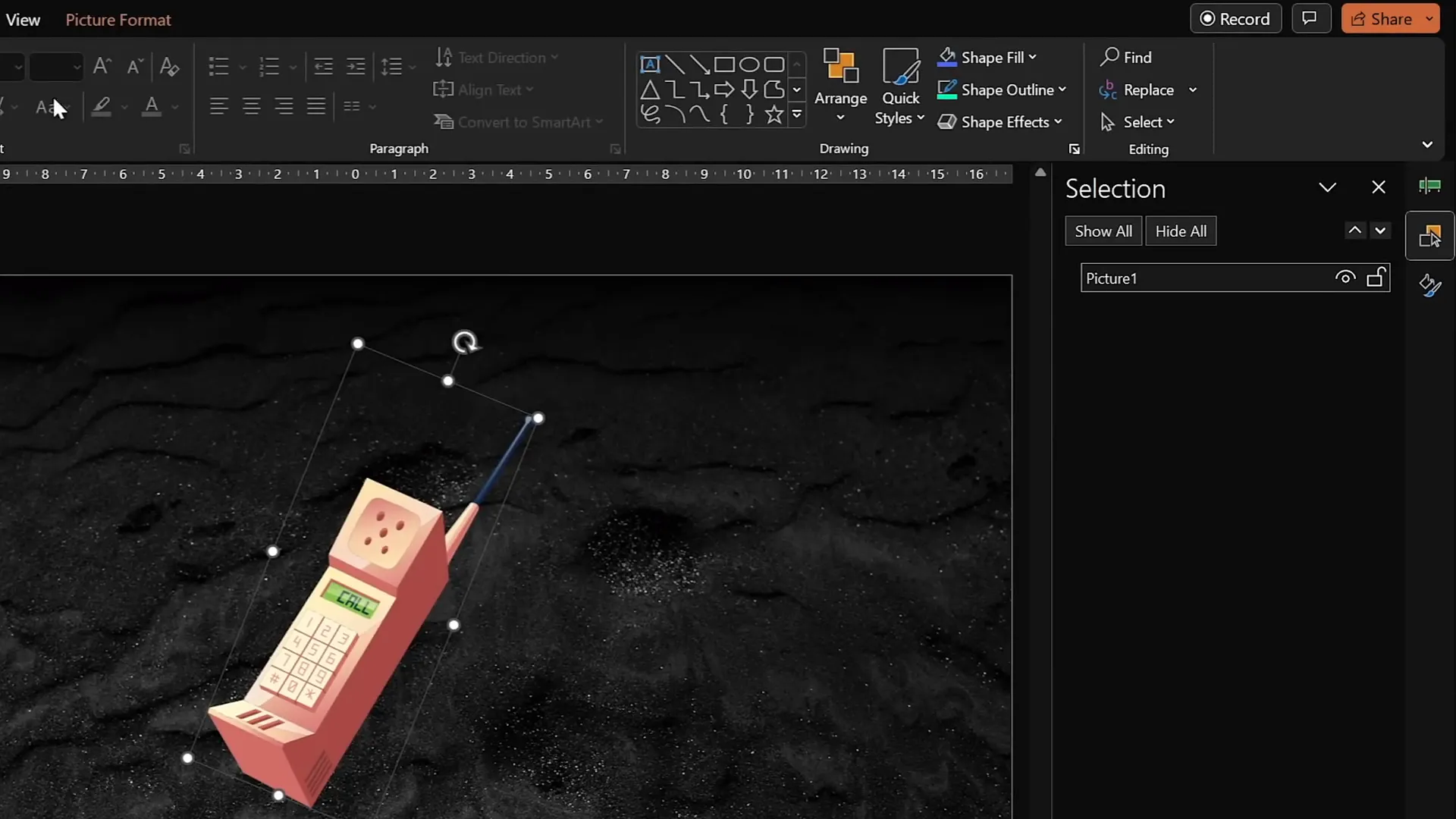Decrease font size with the smaller A icon
This screenshot has width=1456, height=819.
click(x=135, y=66)
